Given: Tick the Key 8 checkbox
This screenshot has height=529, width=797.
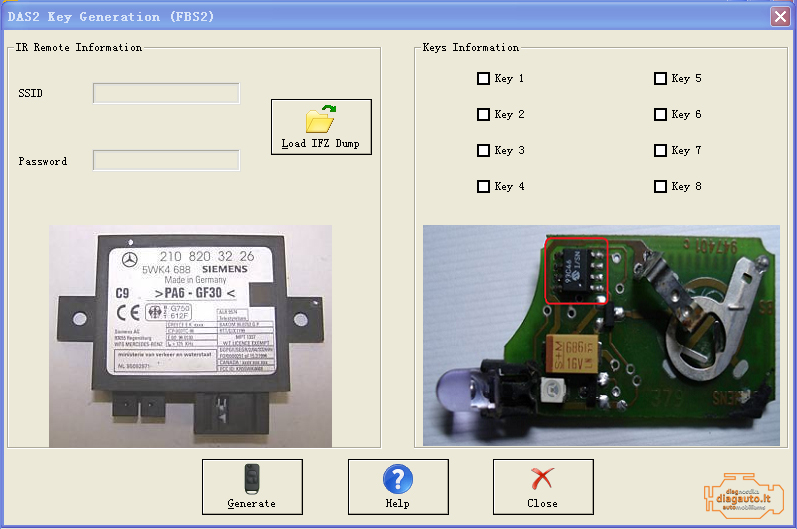Looking at the screenshot, I should (x=660, y=187).
